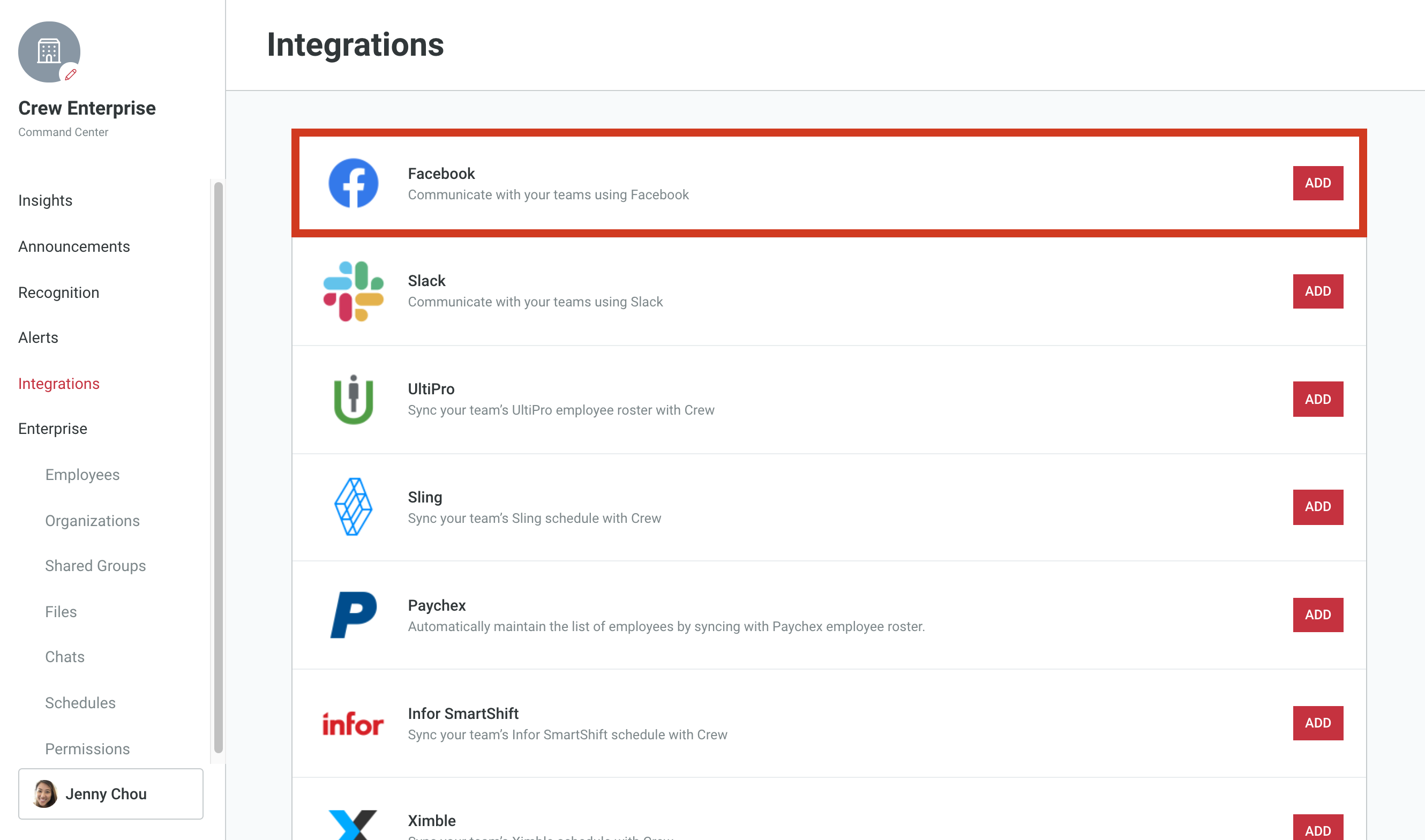Open the Insights menu item
This screenshot has height=840, width=1425.
[46, 200]
